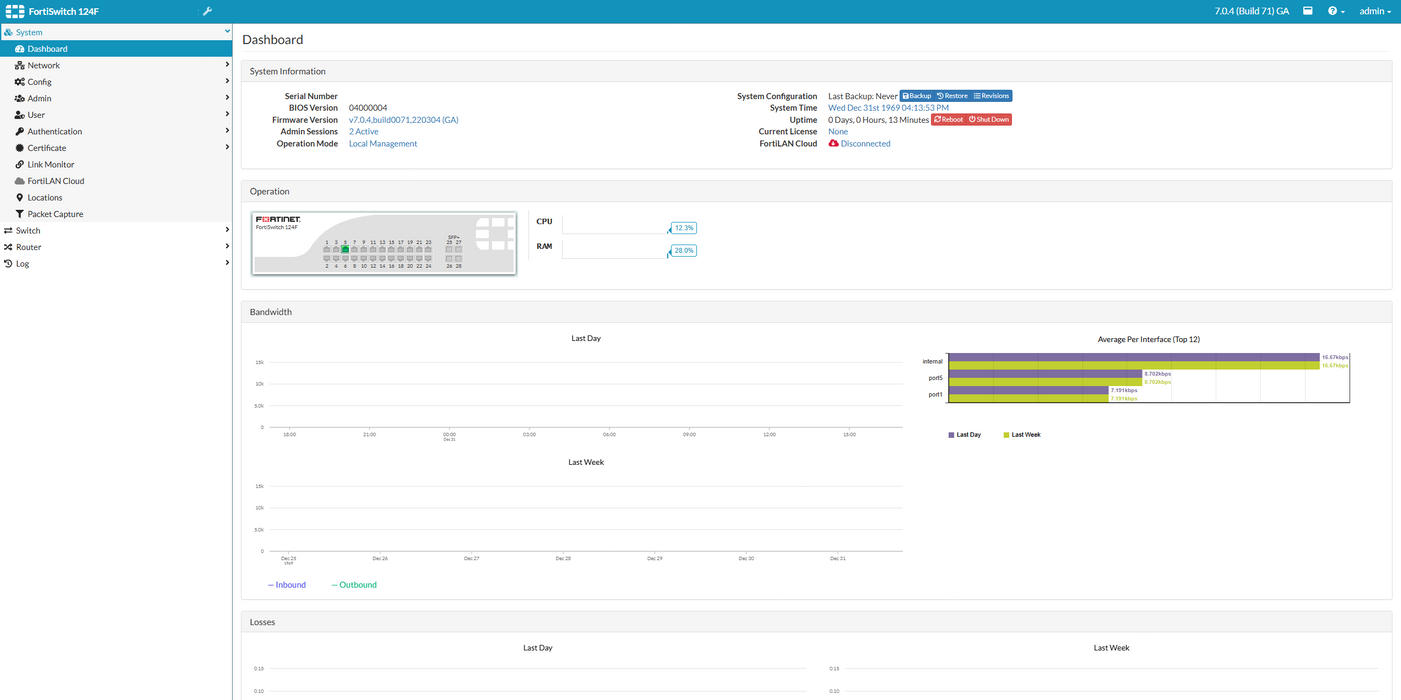Collapse the System menu chevron

227,32
